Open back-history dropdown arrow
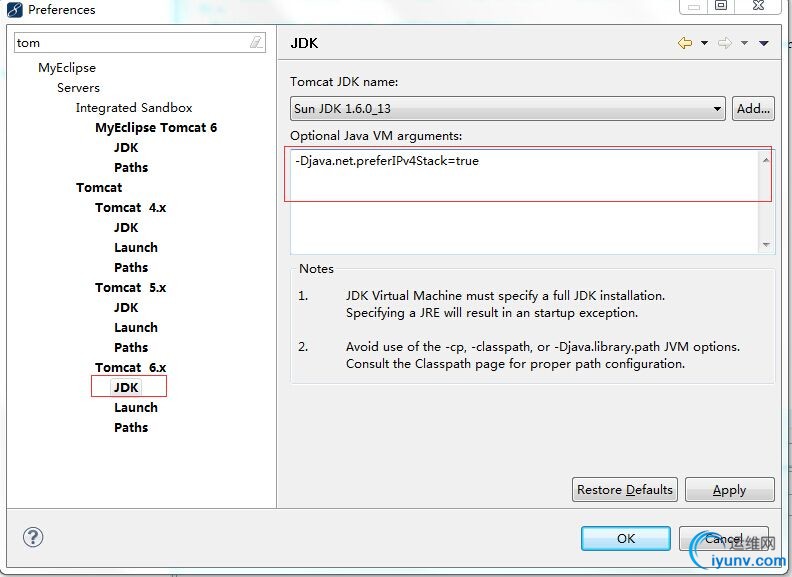 point(704,43)
